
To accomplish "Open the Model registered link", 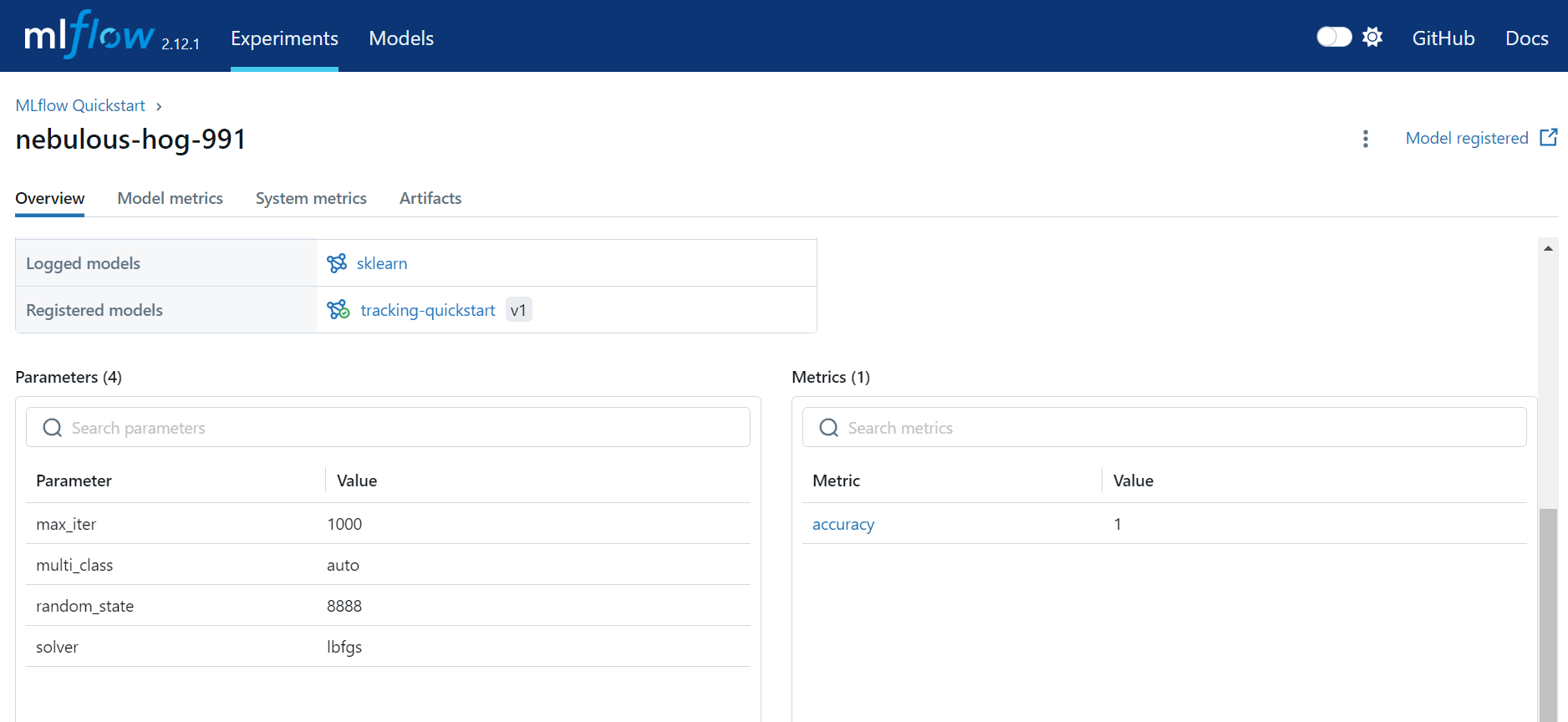I will coord(1467,138).
